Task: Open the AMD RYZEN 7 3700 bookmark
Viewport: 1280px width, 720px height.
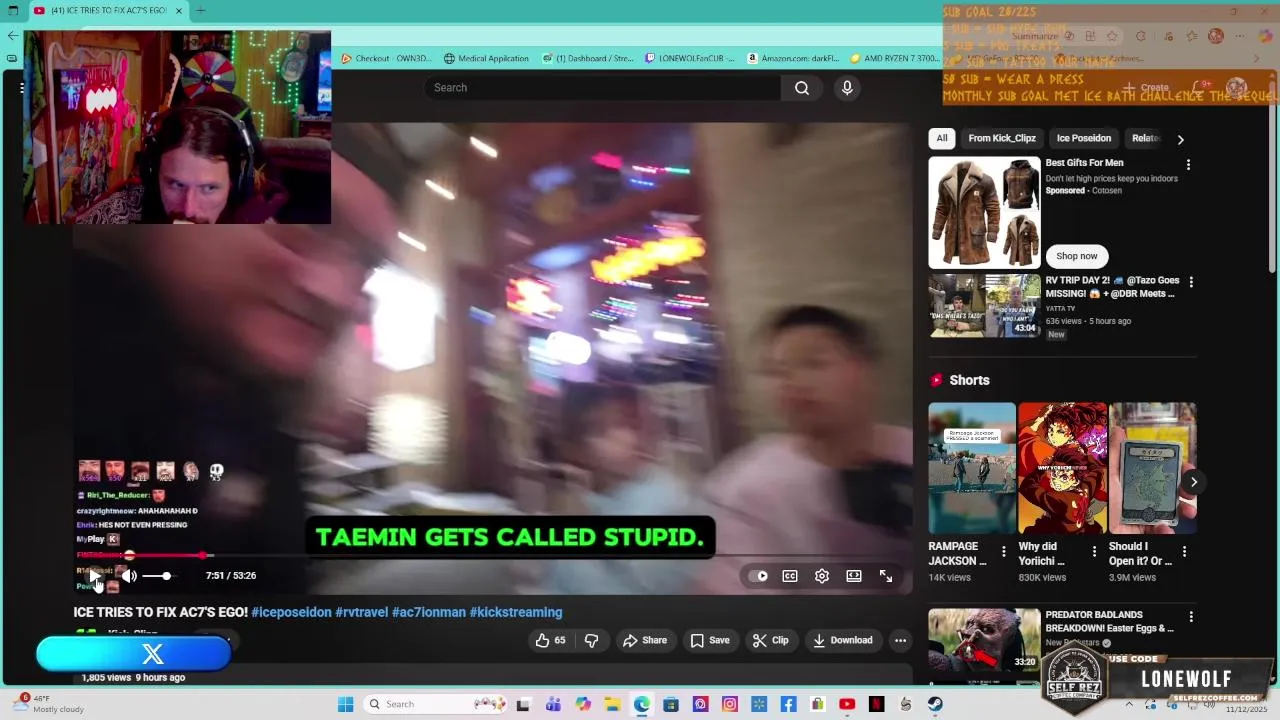Action: pyautogui.click(x=893, y=58)
